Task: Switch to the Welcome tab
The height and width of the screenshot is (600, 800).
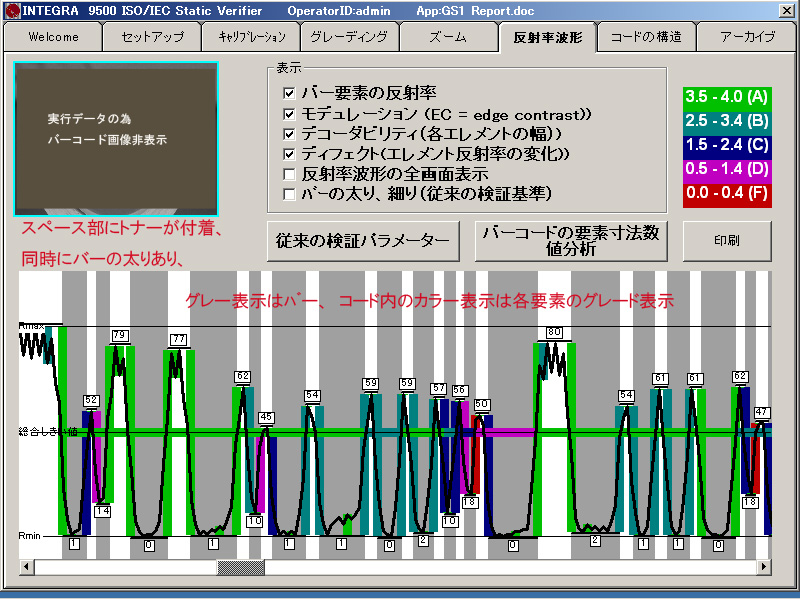Action: pyautogui.click(x=53, y=37)
